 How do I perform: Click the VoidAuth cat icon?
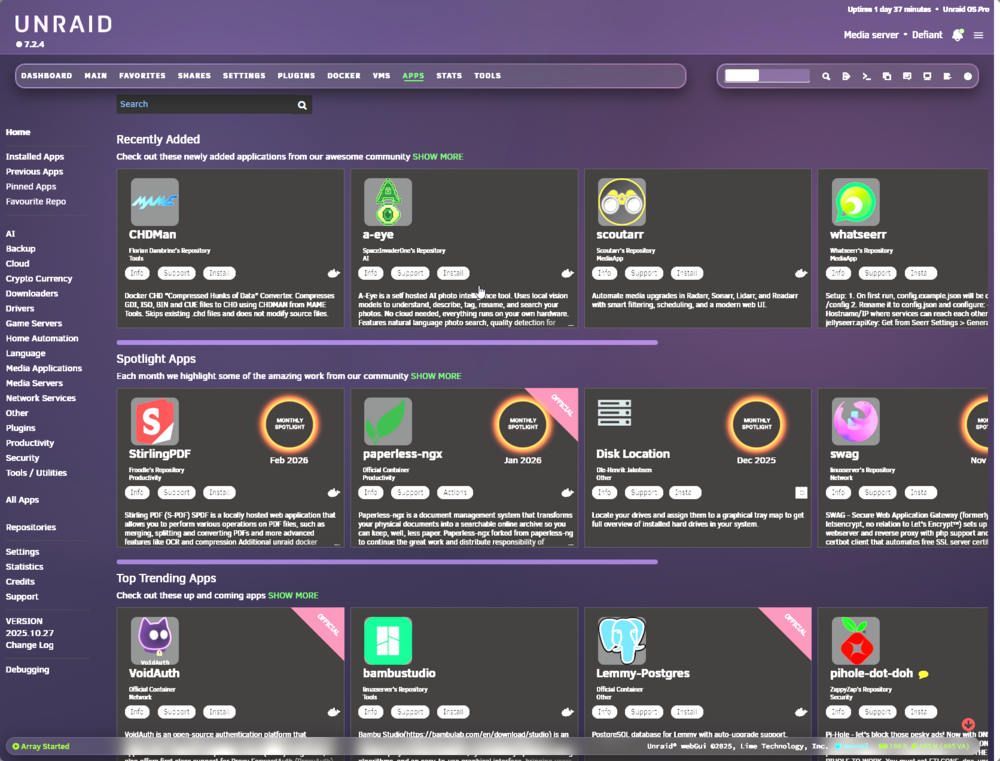tap(154, 640)
